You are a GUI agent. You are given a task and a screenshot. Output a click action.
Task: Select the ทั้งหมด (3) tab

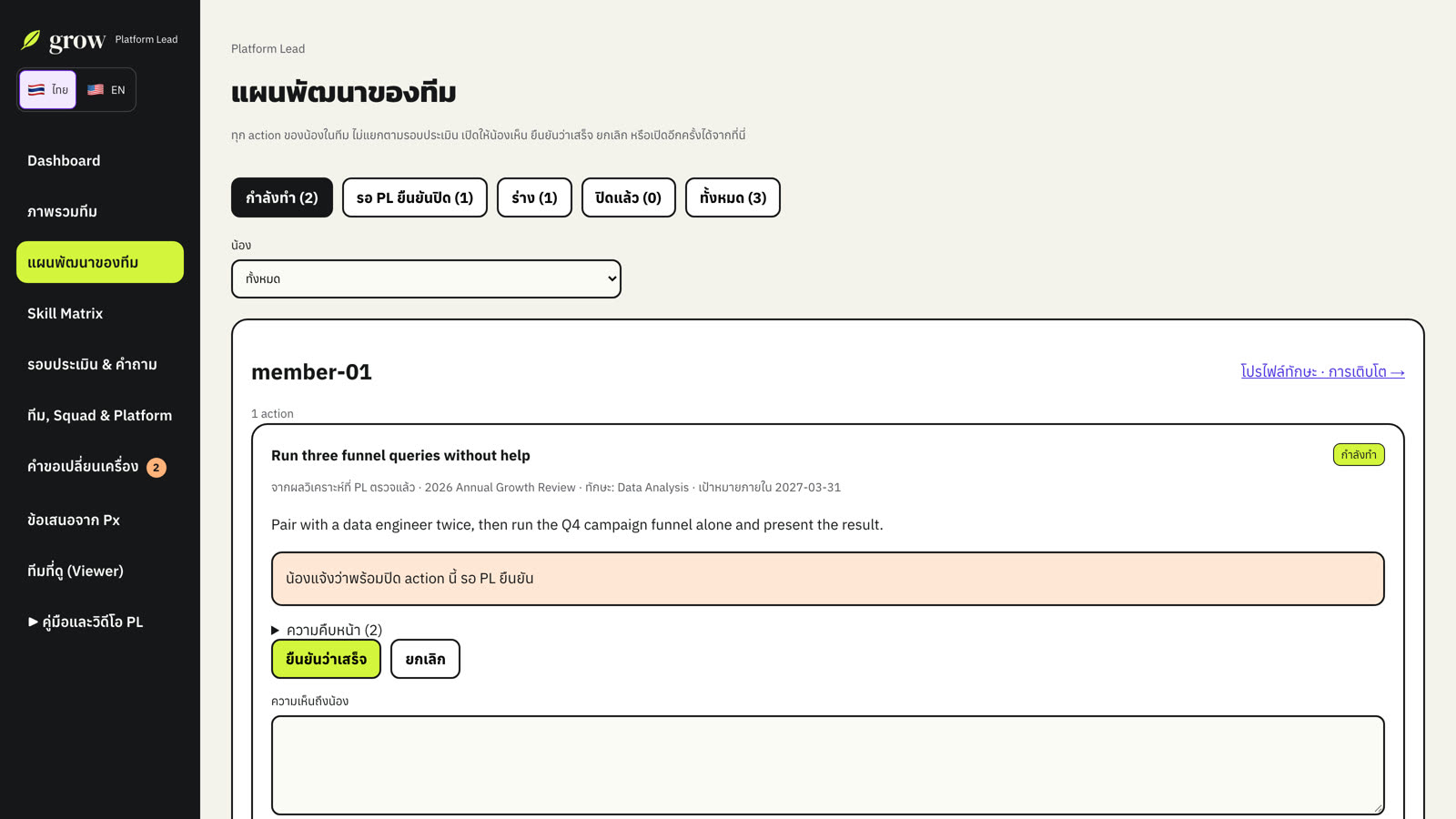click(x=733, y=197)
